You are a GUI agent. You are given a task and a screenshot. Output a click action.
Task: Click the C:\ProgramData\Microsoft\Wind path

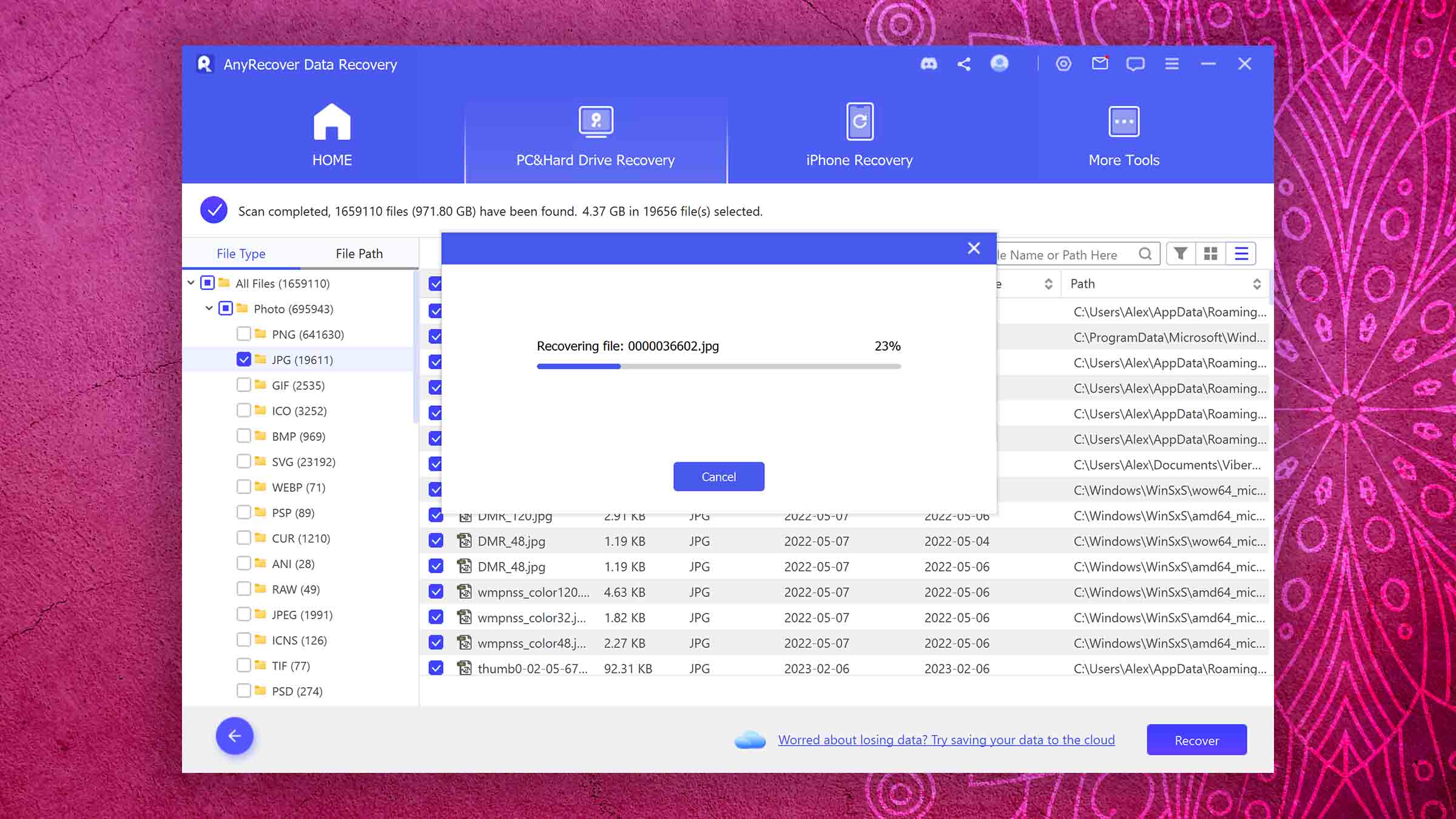(x=1170, y=337)
